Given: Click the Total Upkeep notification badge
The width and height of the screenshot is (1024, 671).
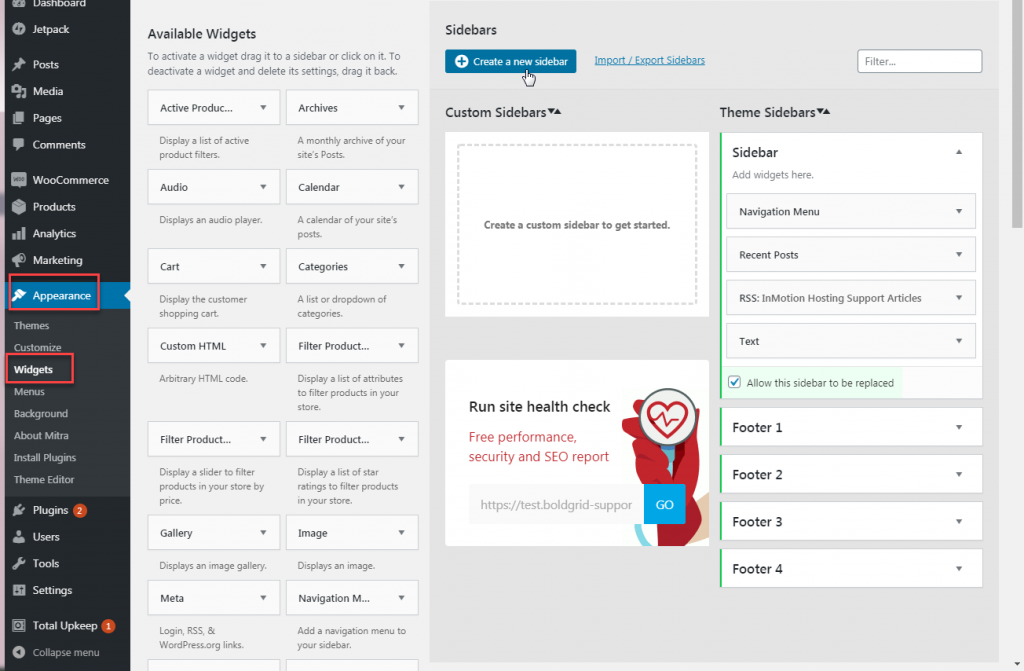Looking at the screenshot, I should click(108, 626).
